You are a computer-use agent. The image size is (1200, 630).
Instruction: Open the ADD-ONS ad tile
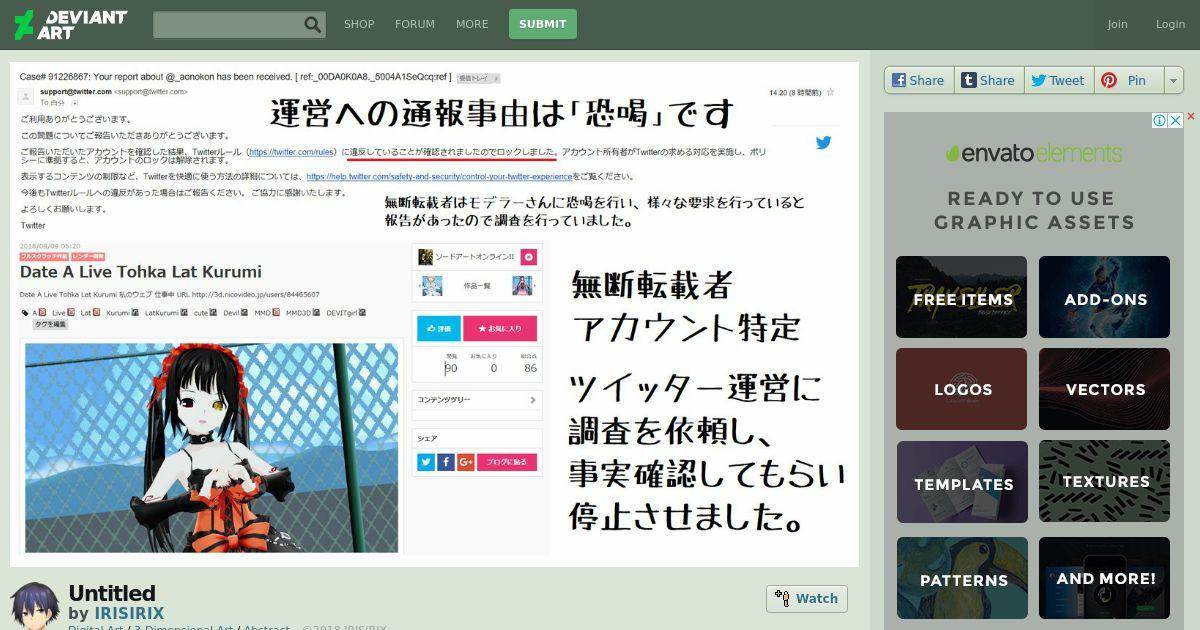tap(1104, 297)
